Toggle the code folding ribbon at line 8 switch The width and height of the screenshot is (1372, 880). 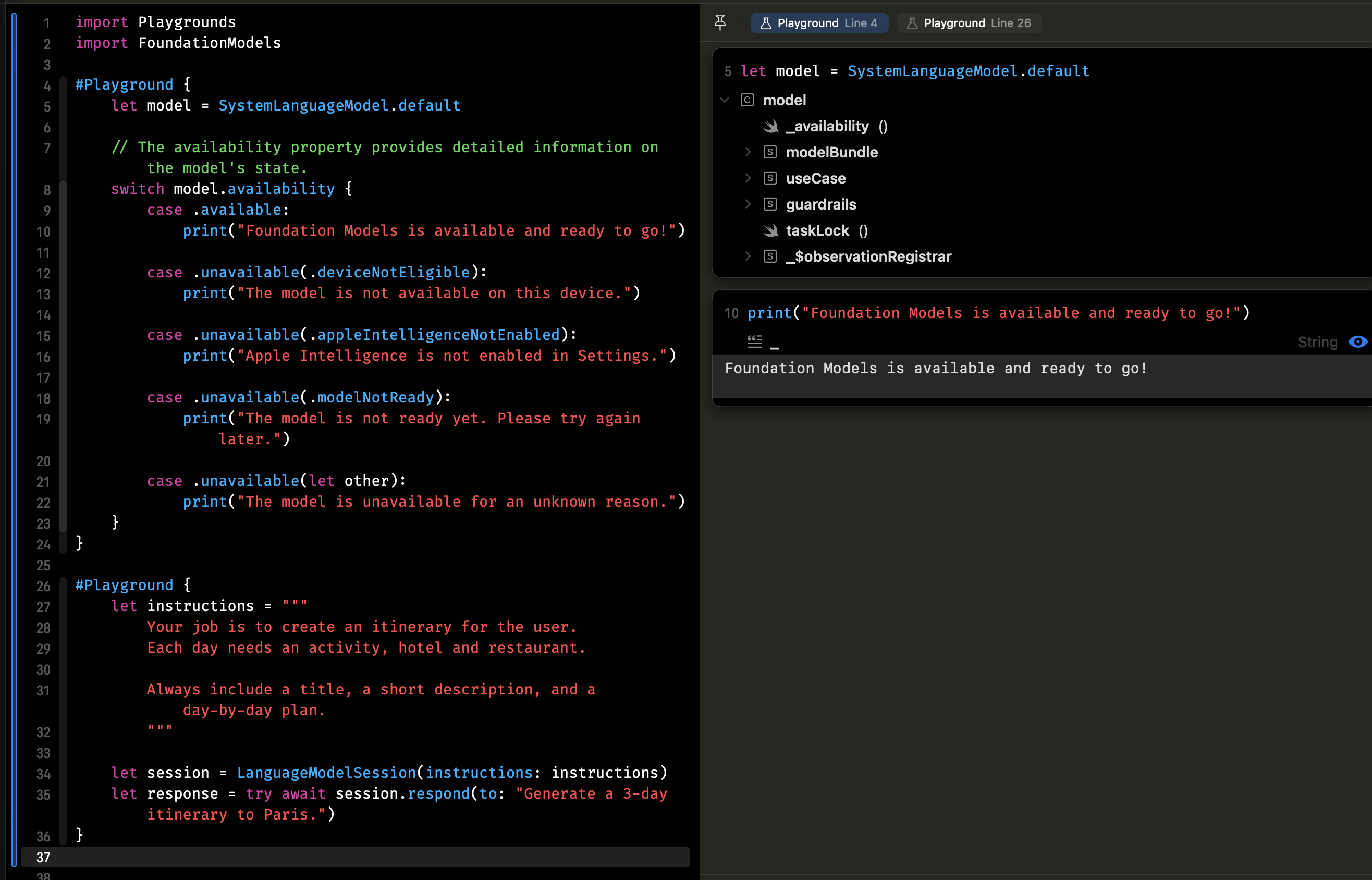(x=64, y=189)
